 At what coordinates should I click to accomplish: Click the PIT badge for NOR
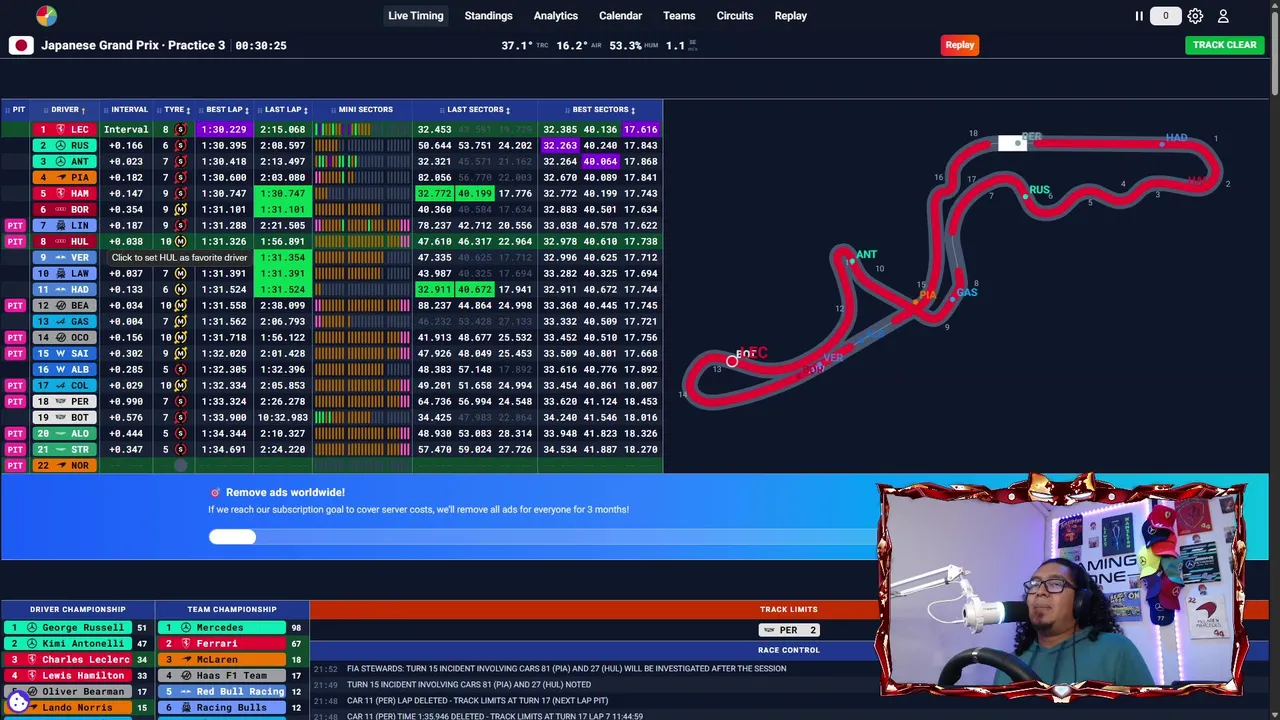pos(15,465)
